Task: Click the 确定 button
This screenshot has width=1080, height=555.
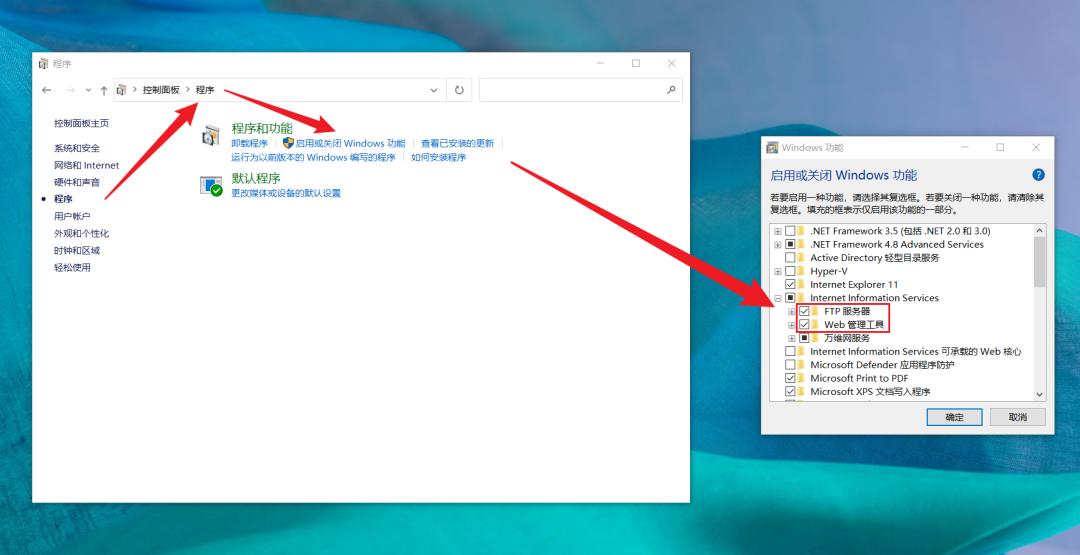Action: (x=954, y=417)
